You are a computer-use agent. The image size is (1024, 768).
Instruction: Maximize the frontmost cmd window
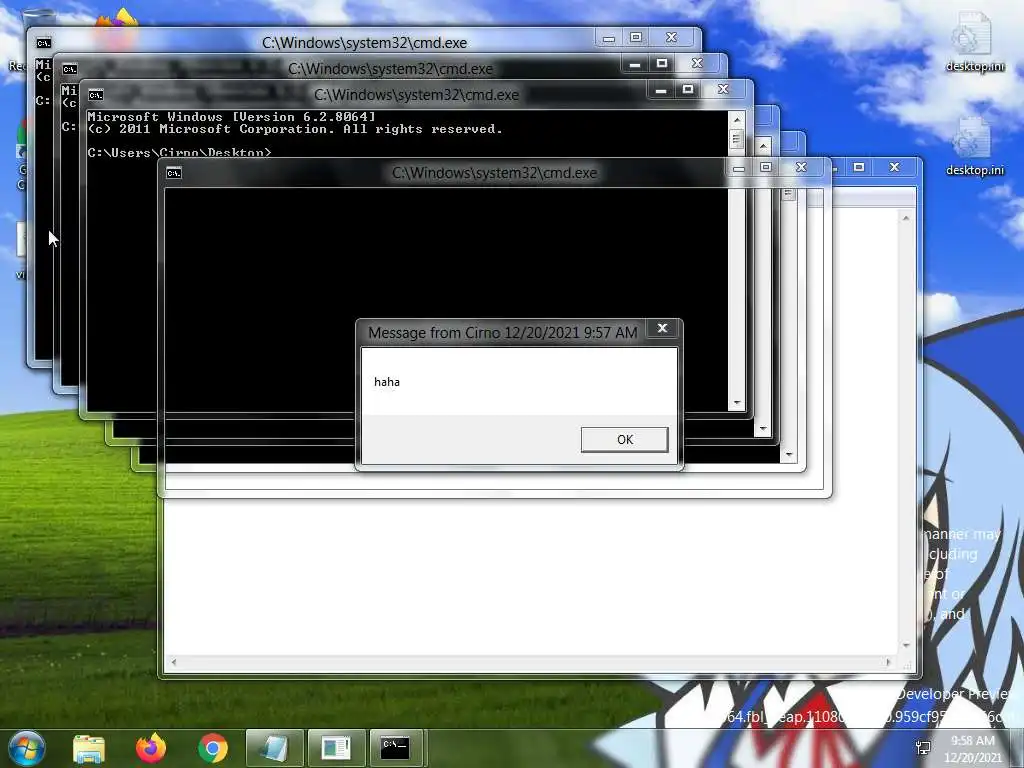766,168
